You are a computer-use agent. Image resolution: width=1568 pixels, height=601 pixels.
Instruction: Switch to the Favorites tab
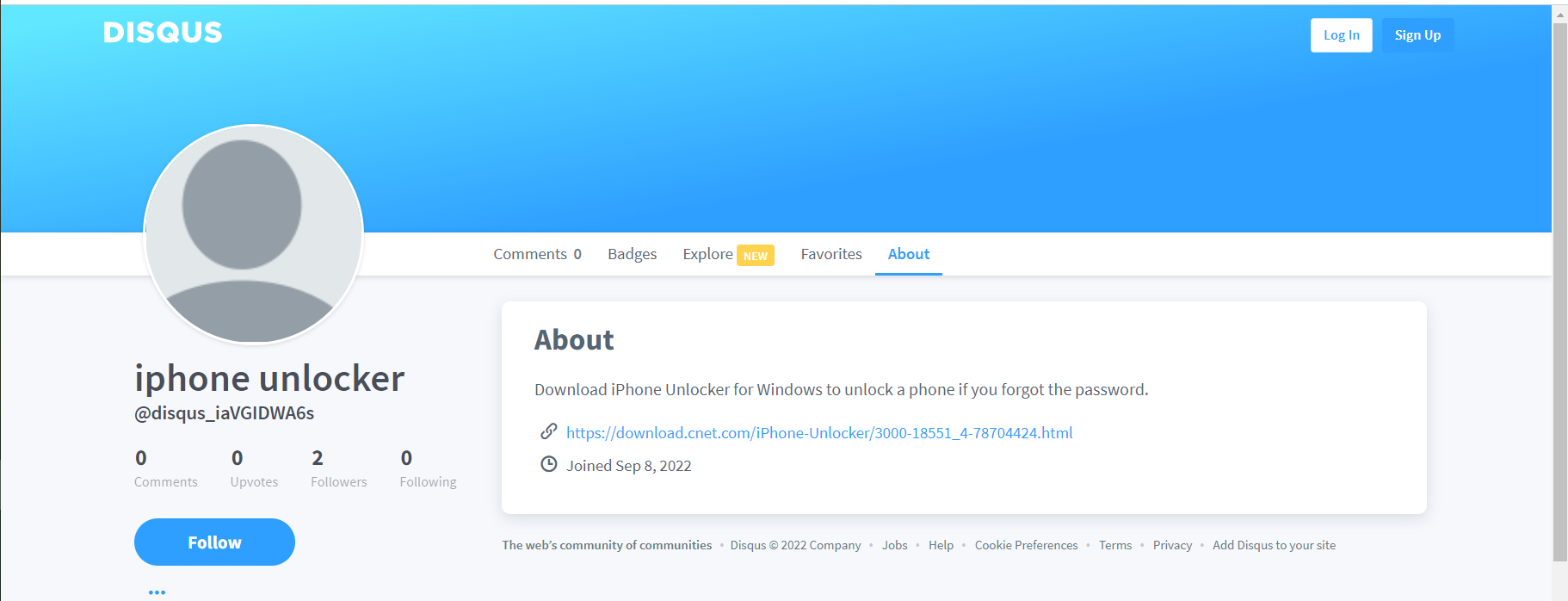(830, 254)
